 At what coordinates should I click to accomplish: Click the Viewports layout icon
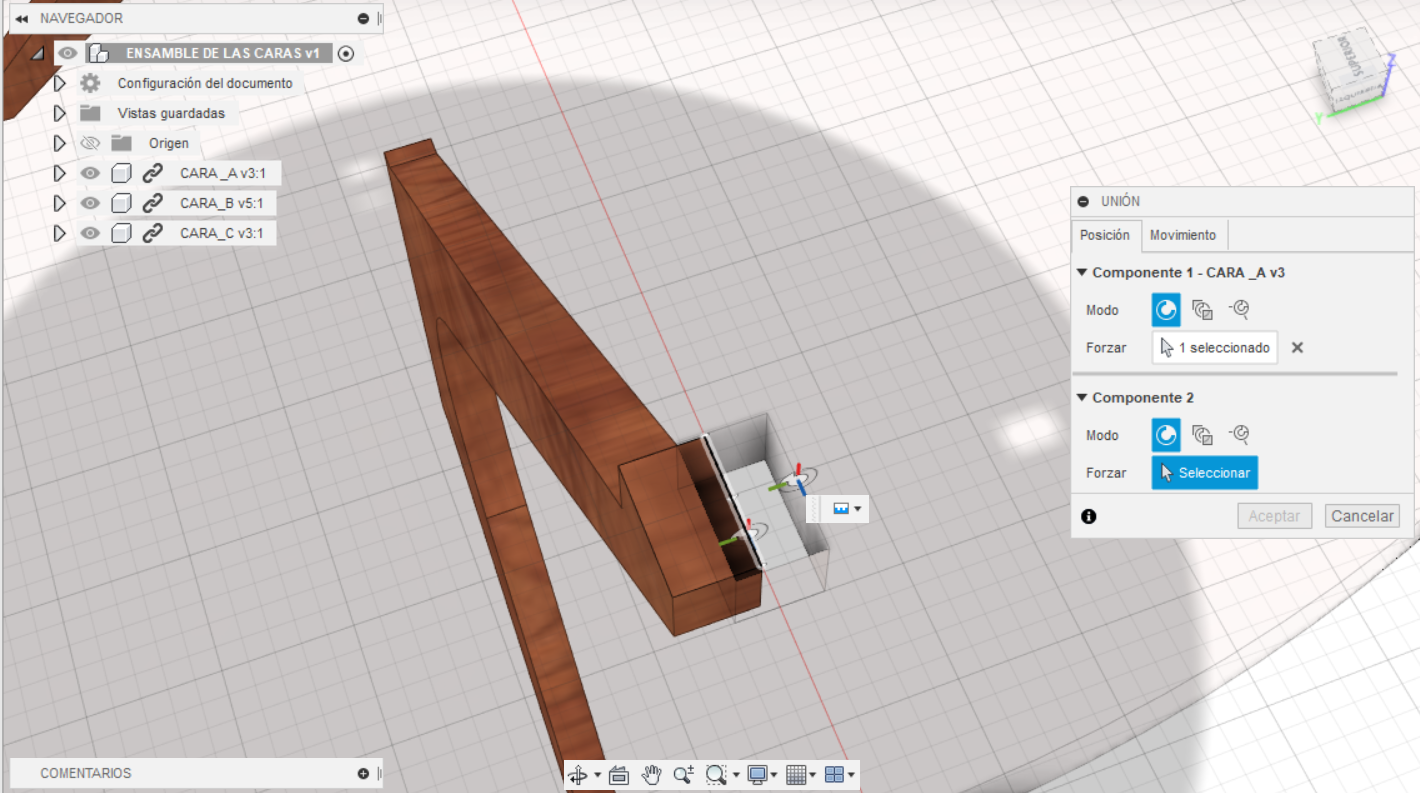(x=834, y=774)
